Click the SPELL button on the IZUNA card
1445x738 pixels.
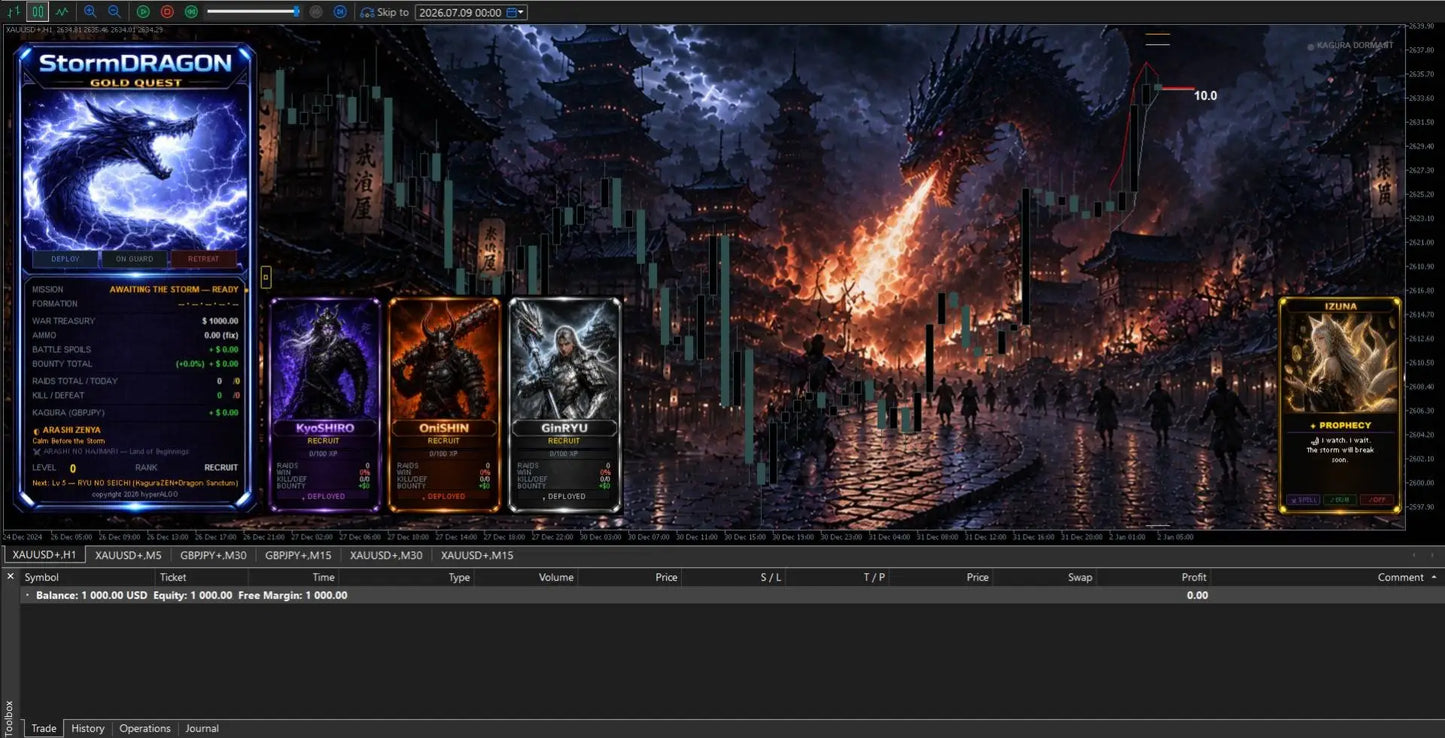click(1303, 499)
